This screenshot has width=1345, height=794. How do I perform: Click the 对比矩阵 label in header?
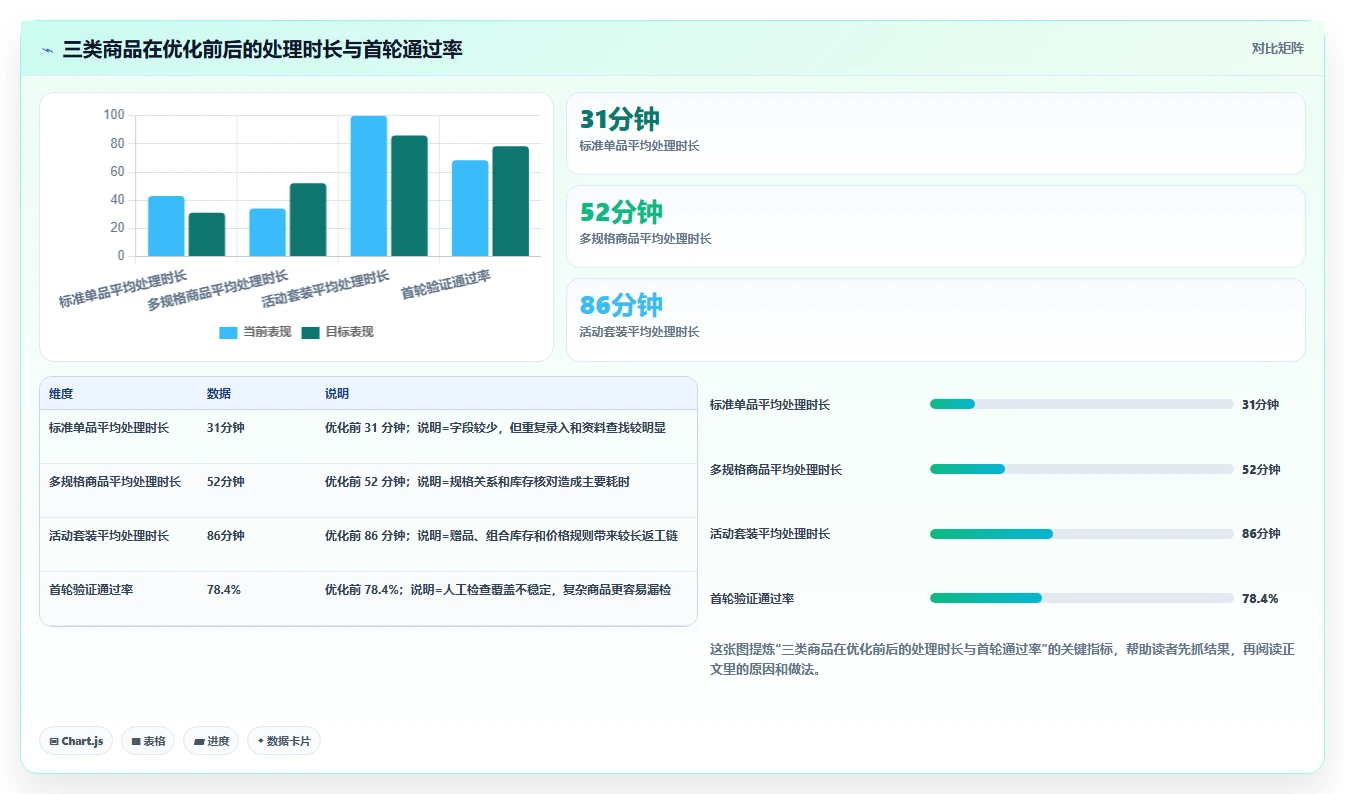[1277, 48]
